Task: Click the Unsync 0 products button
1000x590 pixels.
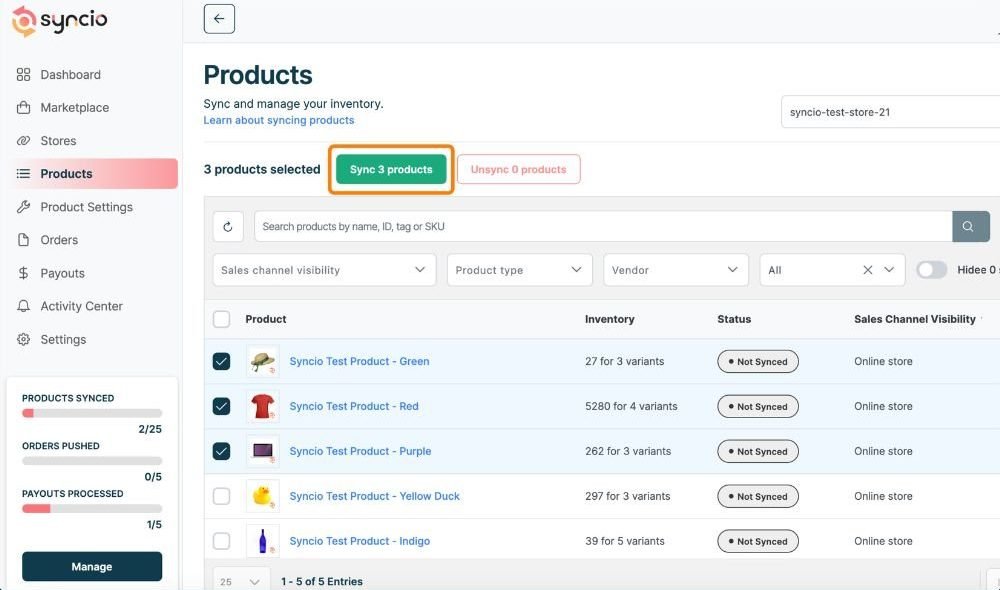Action: tap(518, 169)
